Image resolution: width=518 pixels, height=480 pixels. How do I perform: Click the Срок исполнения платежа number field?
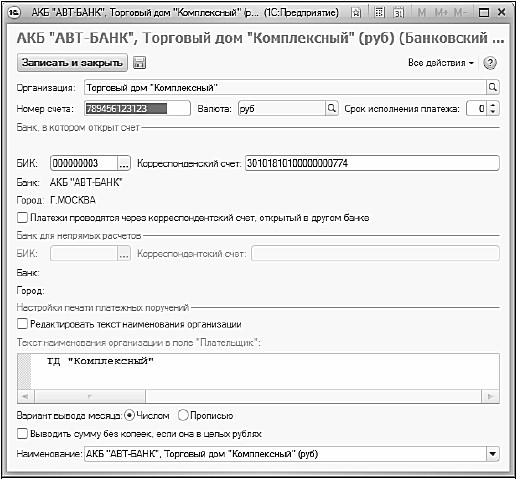(x=477, y=109)
